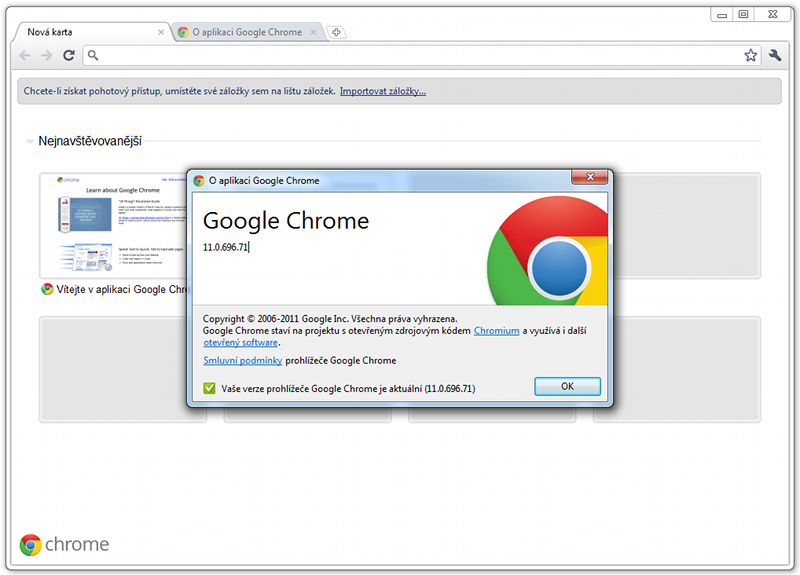The width and height of the screenshot is (800, 575).
Task: Switch to the Nová karta tab
Action: [x=92, y=32]
